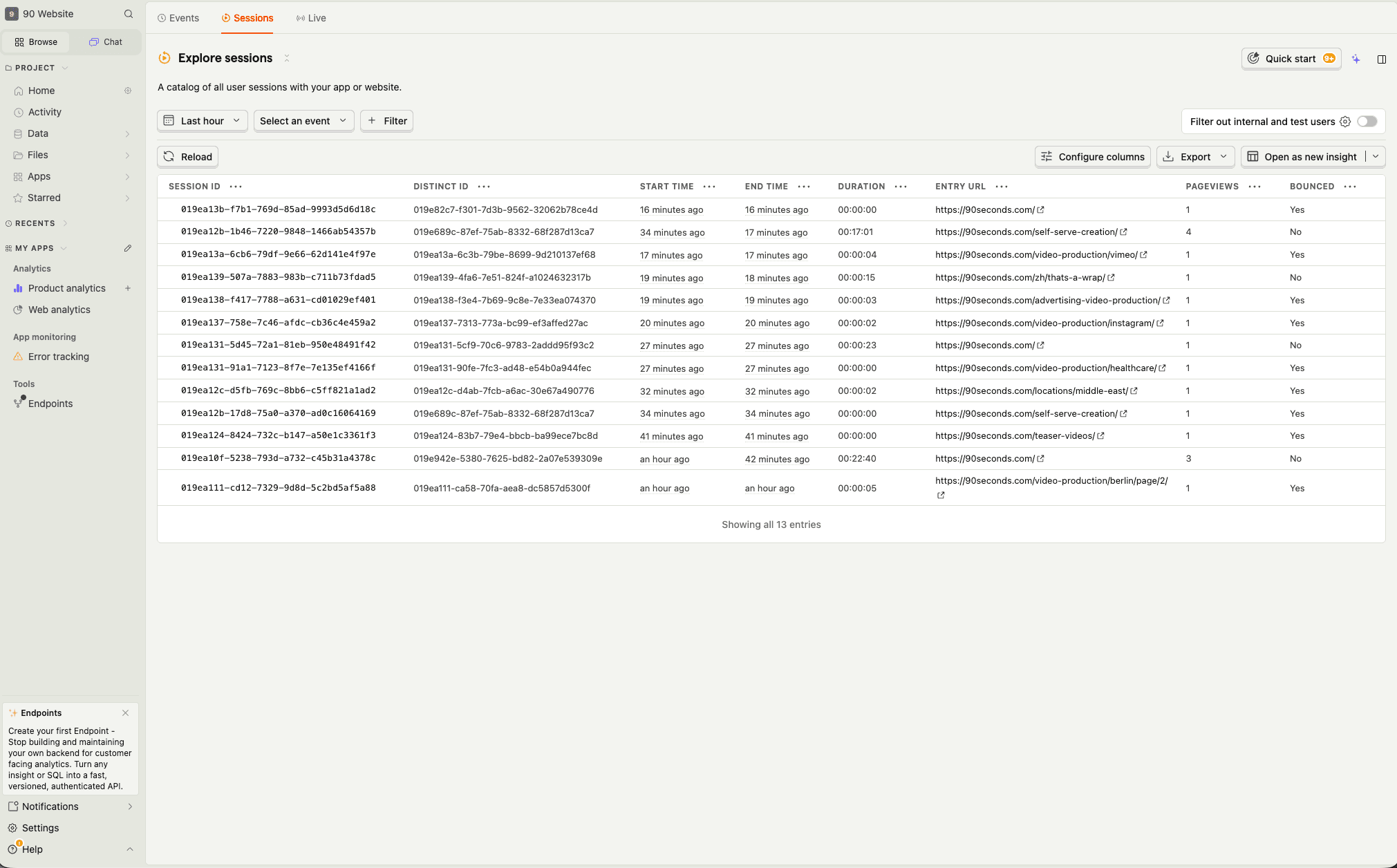Viewport: 1397px width, 868px height.
Task: Open the Select an event dropdown
Action: [x=303, y=121]
